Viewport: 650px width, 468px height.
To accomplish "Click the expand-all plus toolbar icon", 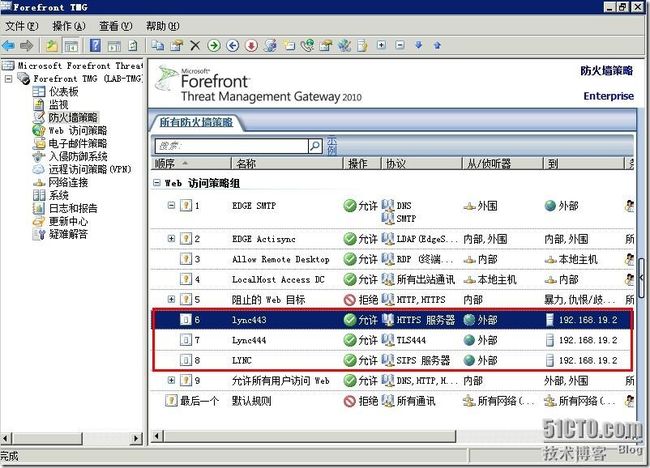I will pos(381,45).
